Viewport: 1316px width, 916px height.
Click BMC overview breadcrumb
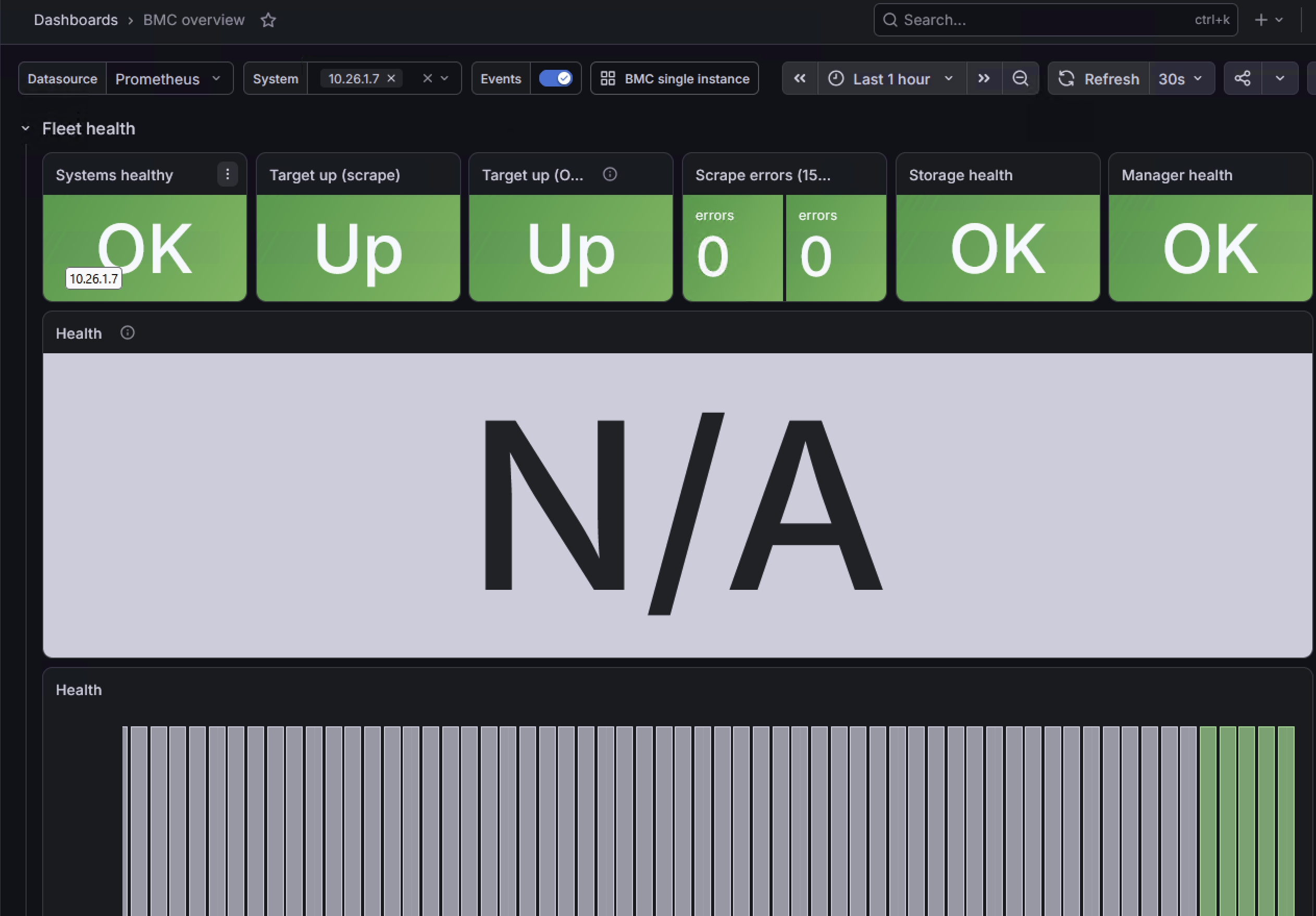(x=194, y=20)
